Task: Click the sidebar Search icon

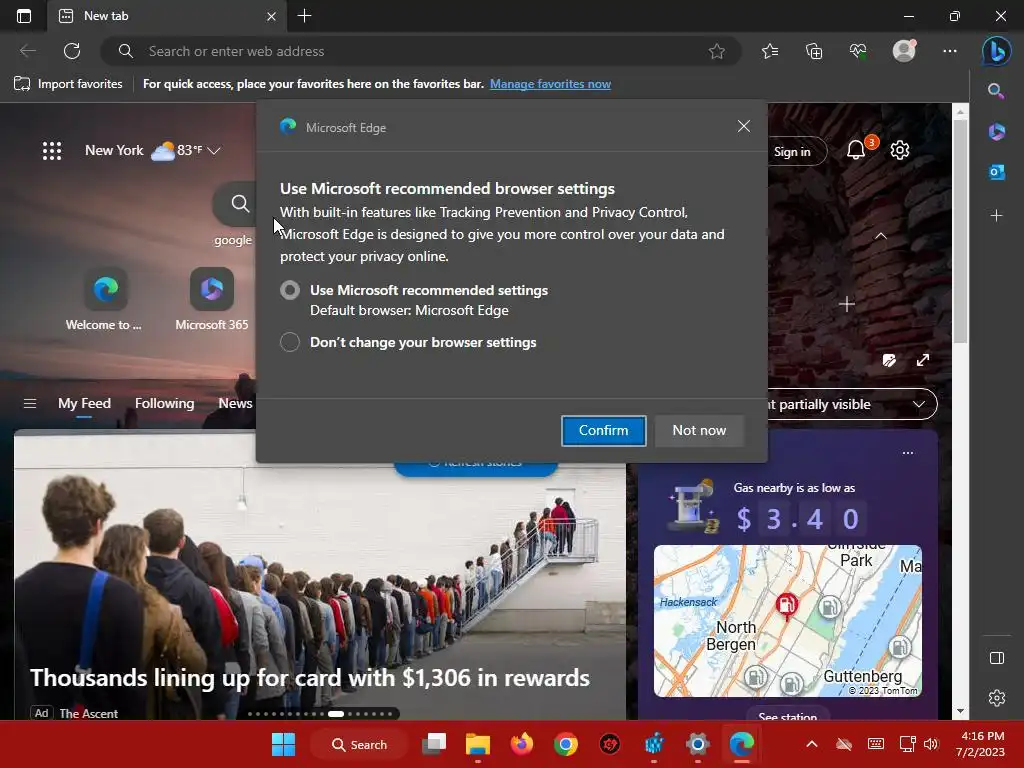Action: point(996,91)
